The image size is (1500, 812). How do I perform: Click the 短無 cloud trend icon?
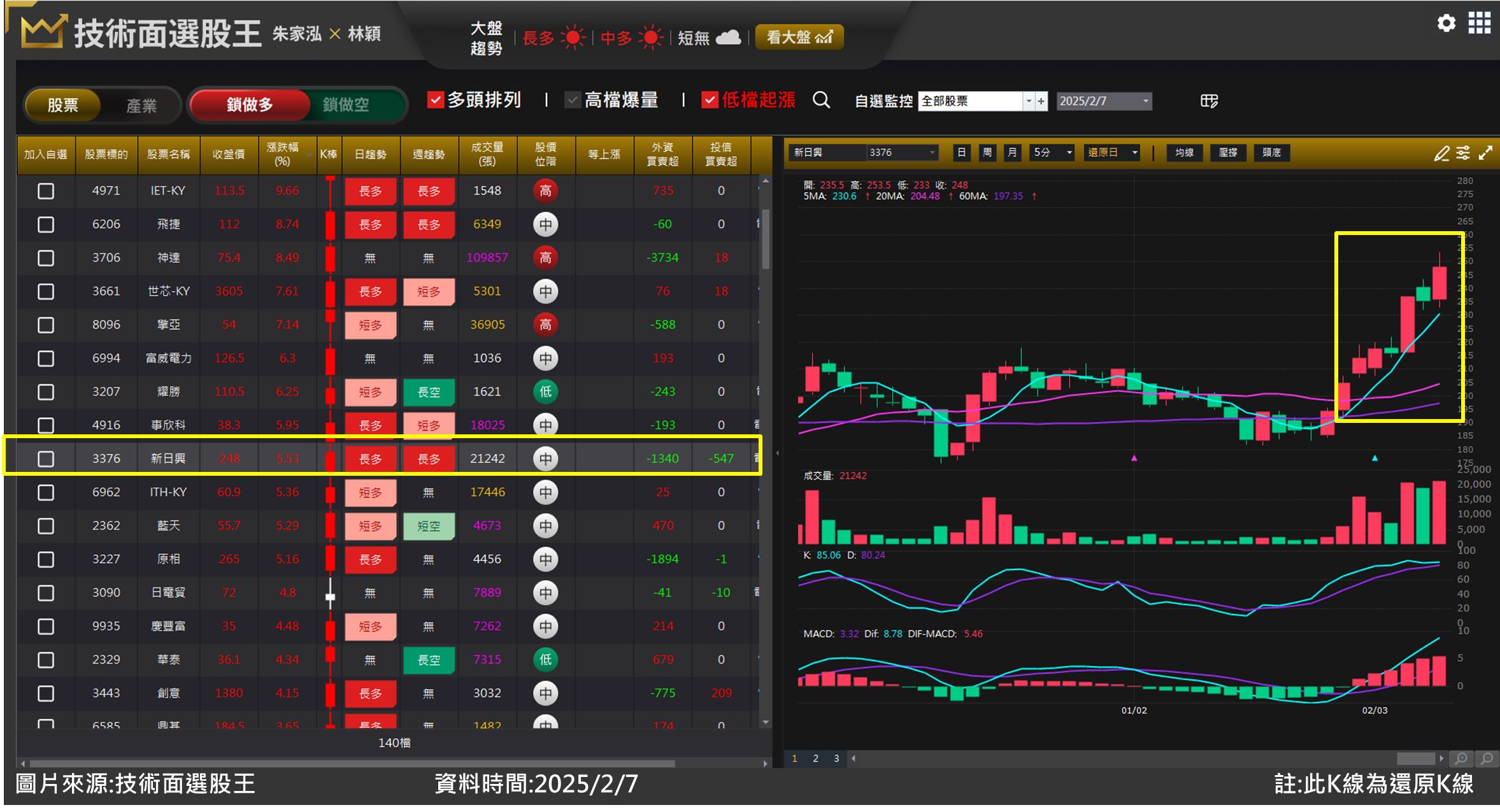(x=728, y=38)
